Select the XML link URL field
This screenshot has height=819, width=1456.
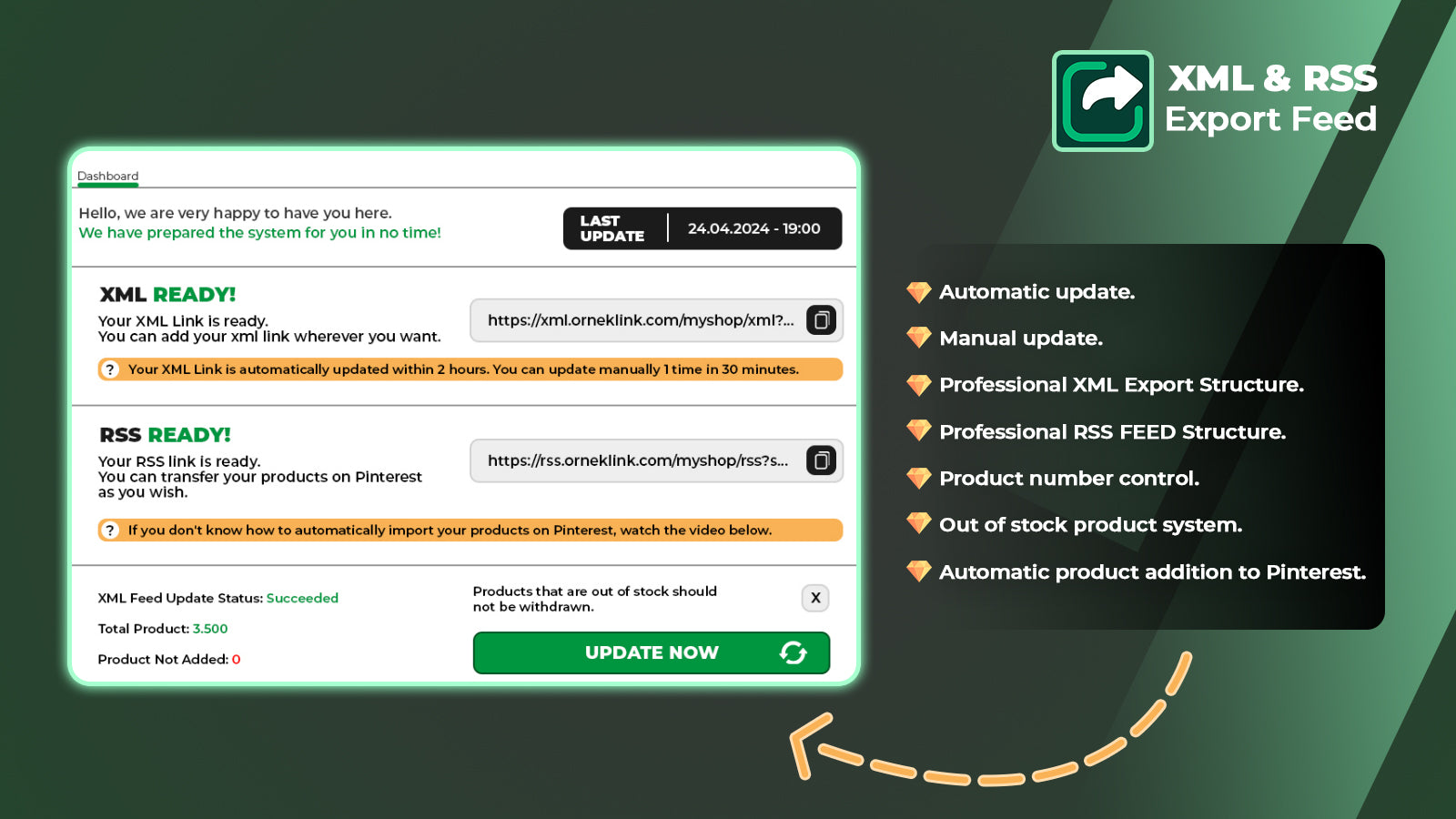click(x=656, y=320)
